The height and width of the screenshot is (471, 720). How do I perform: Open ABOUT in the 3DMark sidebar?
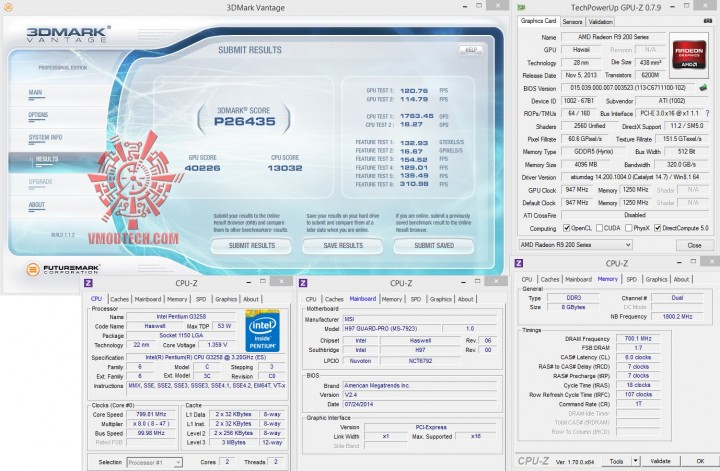[x=37, y=205]
